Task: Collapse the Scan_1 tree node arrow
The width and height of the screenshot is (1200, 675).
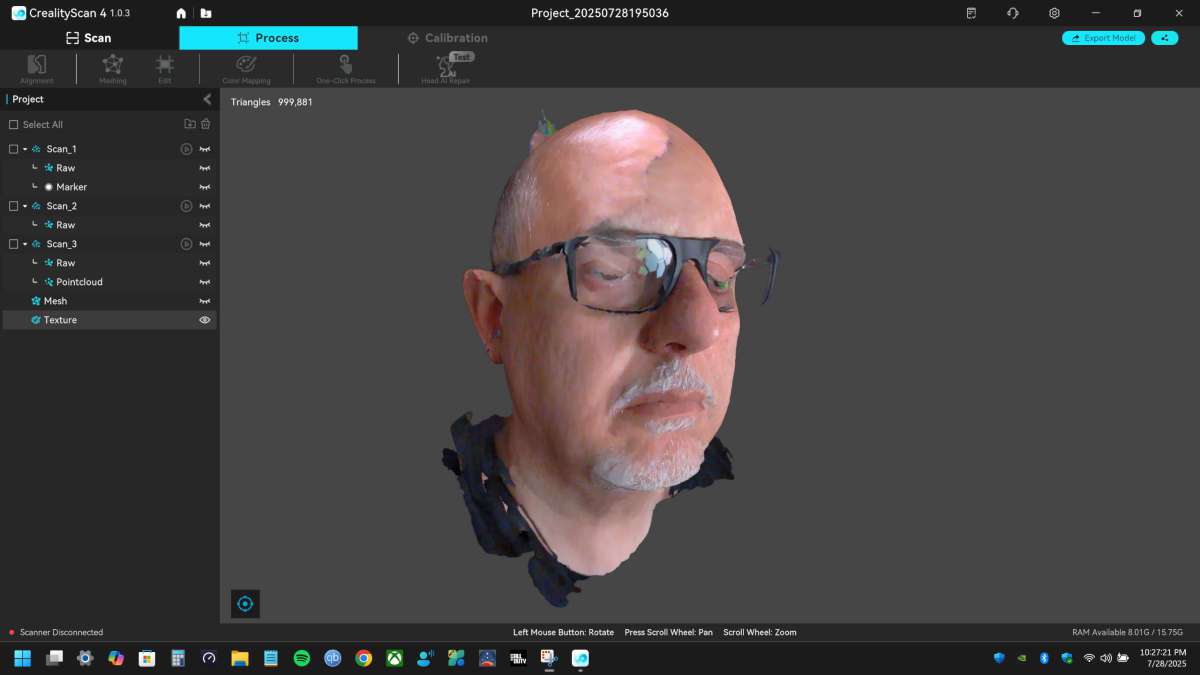Action: tap(25, 149)
